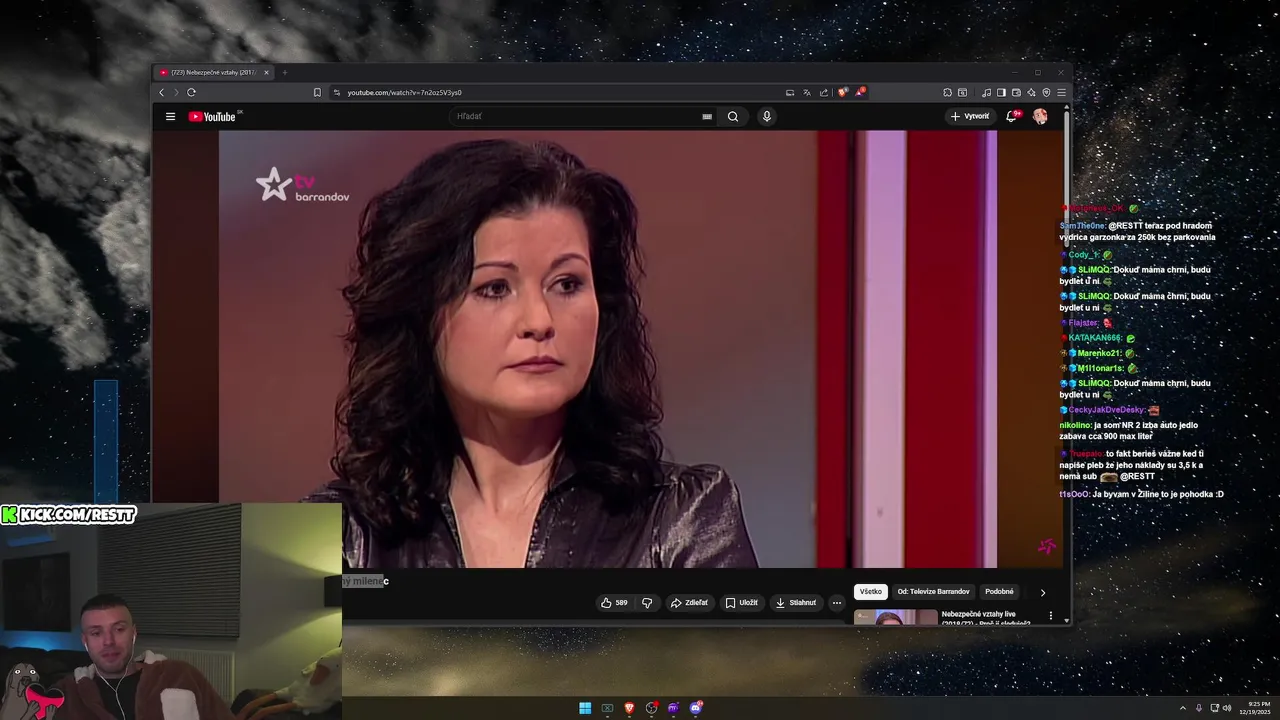Select the Od: Televize Barrandov chip

pos(933,591)
